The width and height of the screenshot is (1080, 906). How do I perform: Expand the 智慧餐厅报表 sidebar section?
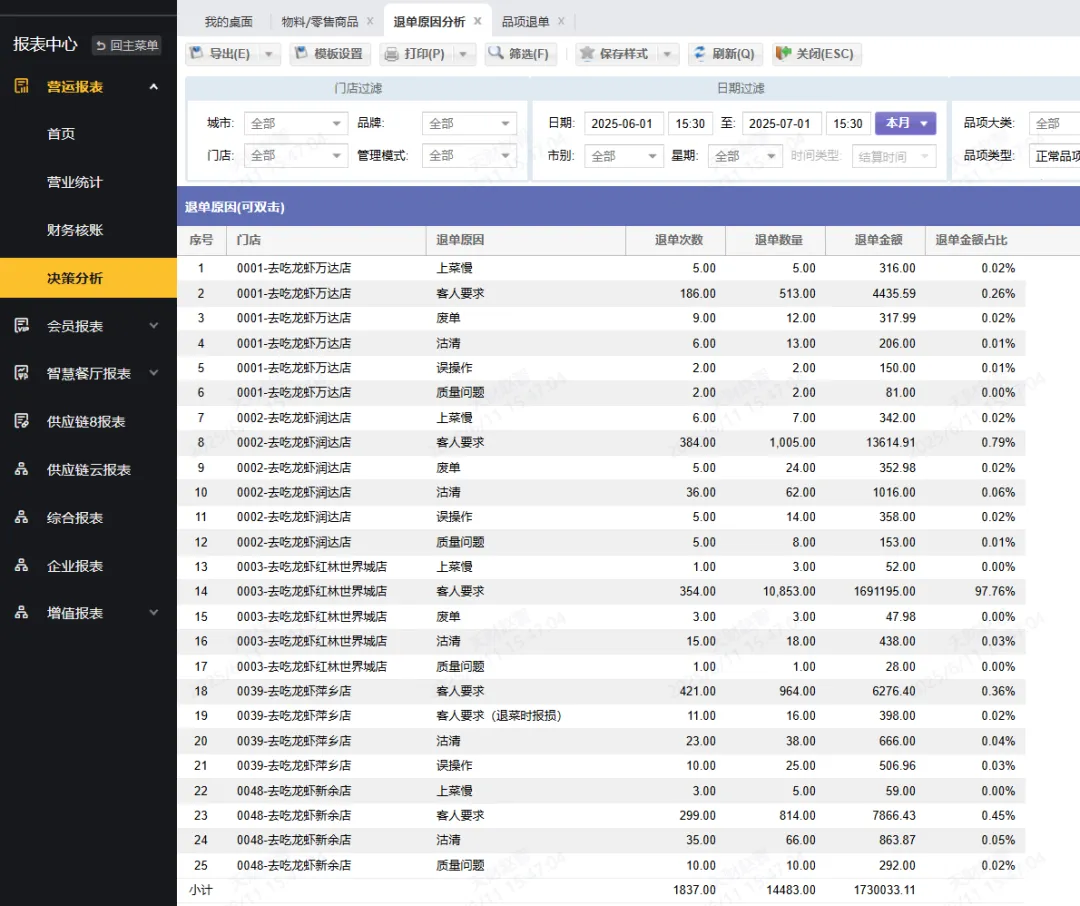[x=153, y=374]
